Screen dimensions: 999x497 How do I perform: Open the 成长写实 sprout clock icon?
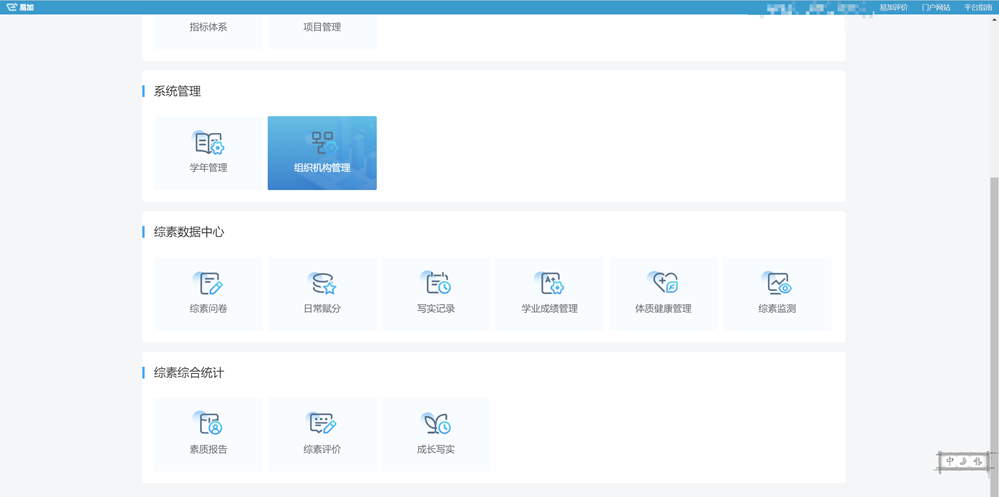[x=436, y=423]
